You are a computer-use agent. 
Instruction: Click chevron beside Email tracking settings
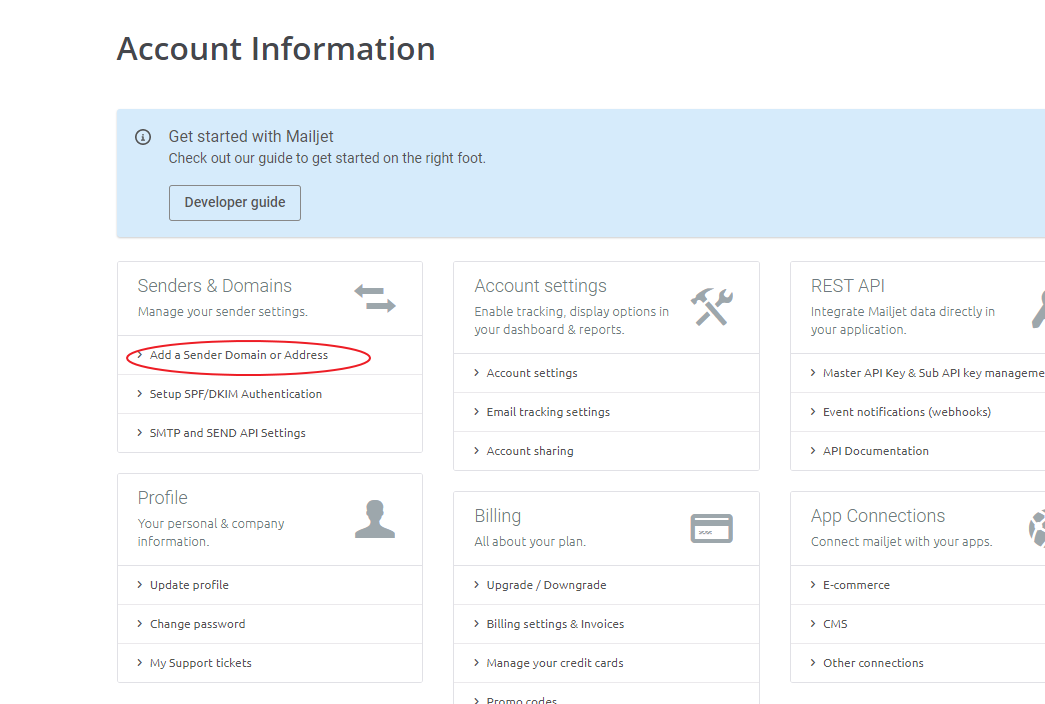click(477, 412)
